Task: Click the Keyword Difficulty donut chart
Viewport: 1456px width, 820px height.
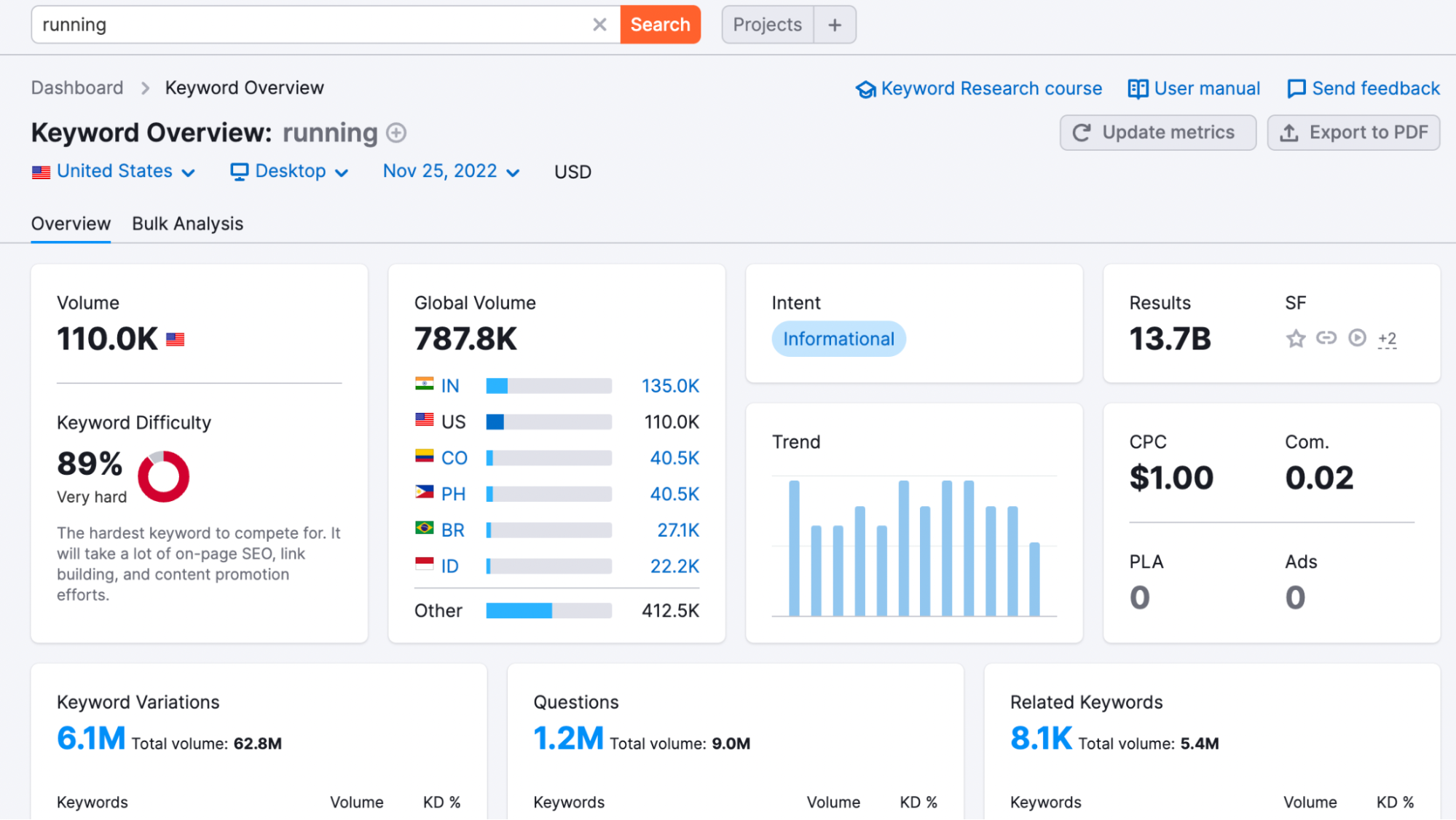Action: coord(163,477)
